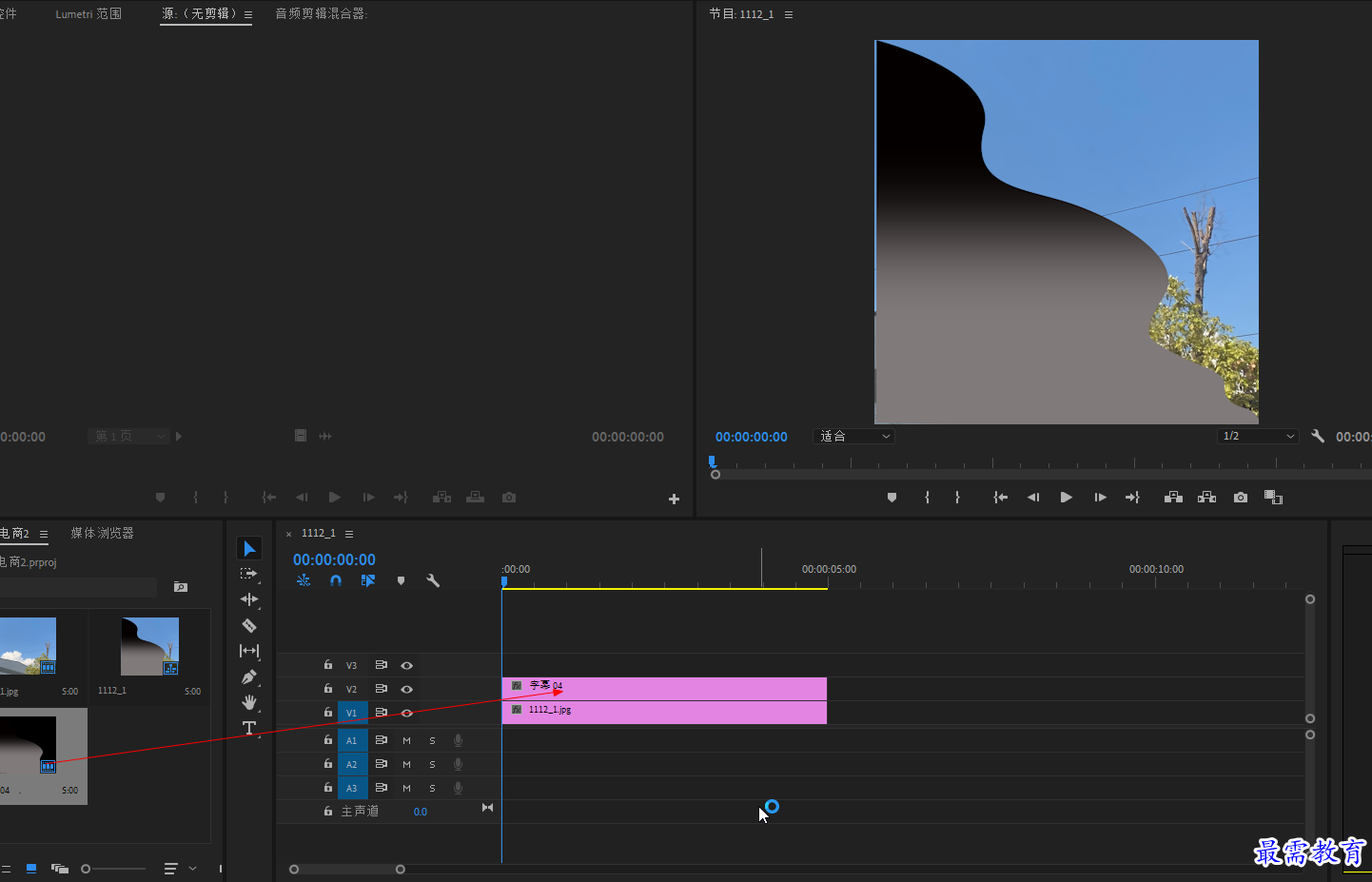Step forward one frame in program monitor
The image size is (1372, 882).
(1100, 498)
